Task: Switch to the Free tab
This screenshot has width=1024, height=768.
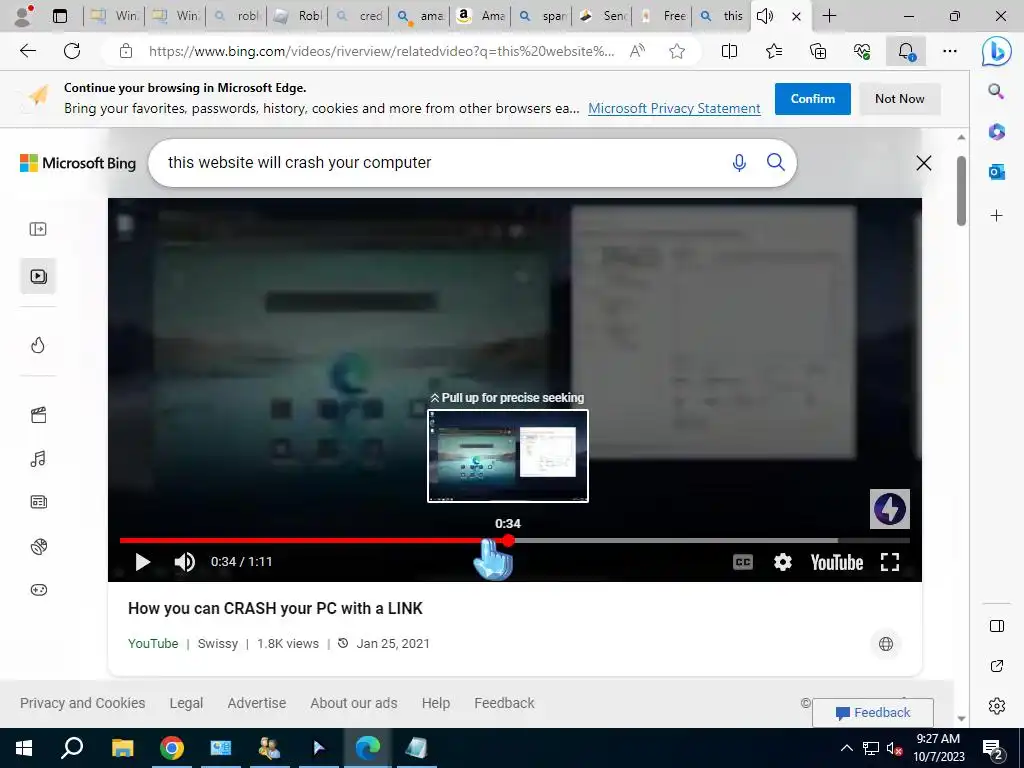Action: [x=662, y=16]
